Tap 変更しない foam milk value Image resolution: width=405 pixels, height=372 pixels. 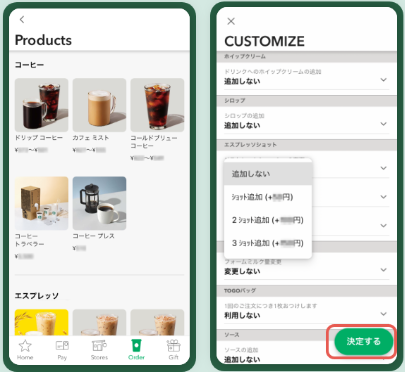click(x=242, y=271)
